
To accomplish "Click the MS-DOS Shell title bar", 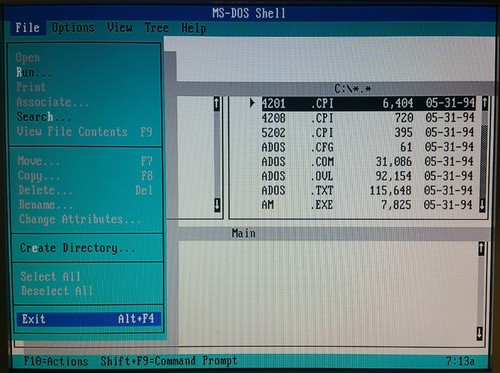I will [249, 13].
